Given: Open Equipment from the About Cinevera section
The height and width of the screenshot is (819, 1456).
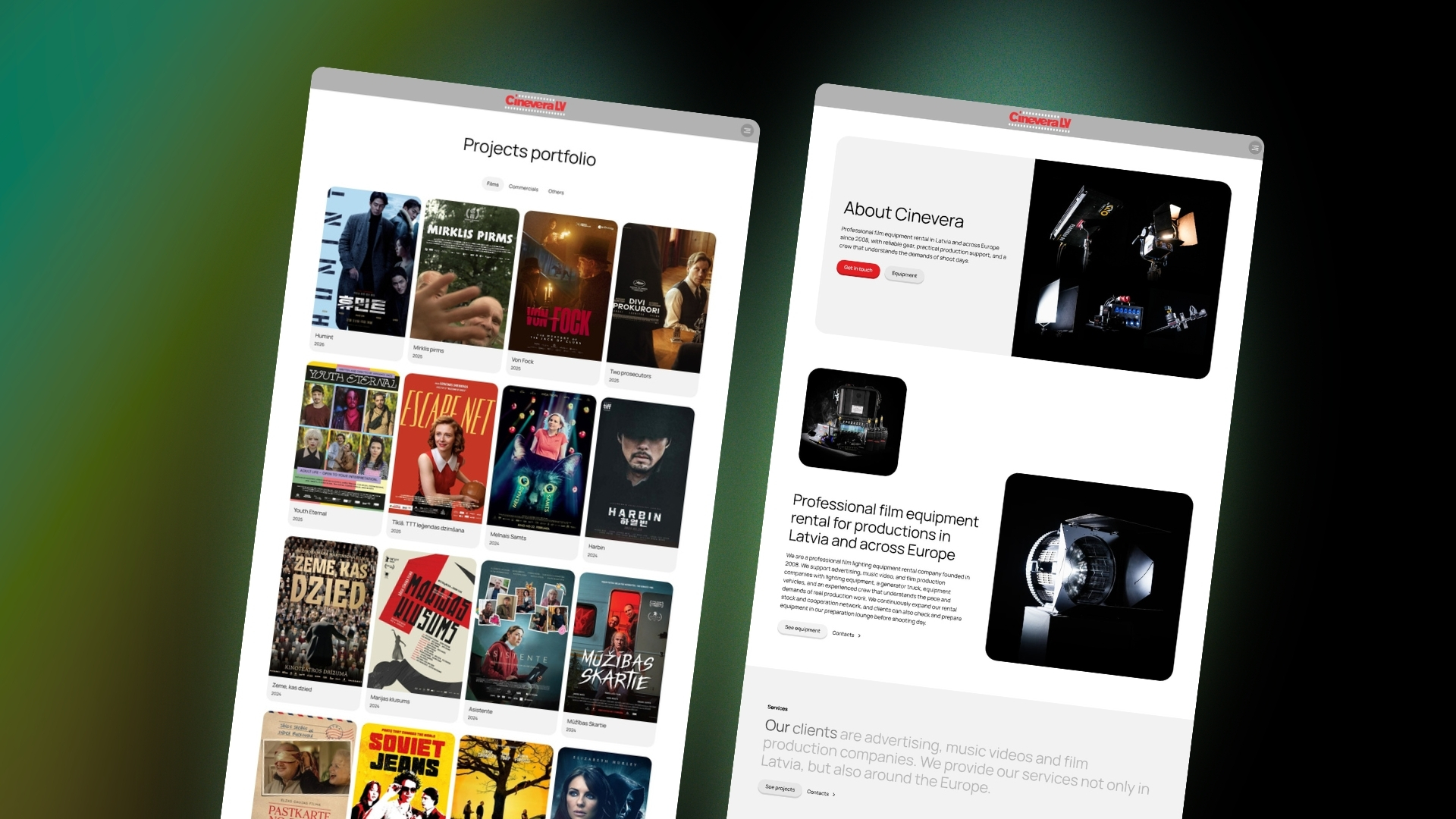Looking at the screenshot, I should pyautogui.click(x=904, y=275).
